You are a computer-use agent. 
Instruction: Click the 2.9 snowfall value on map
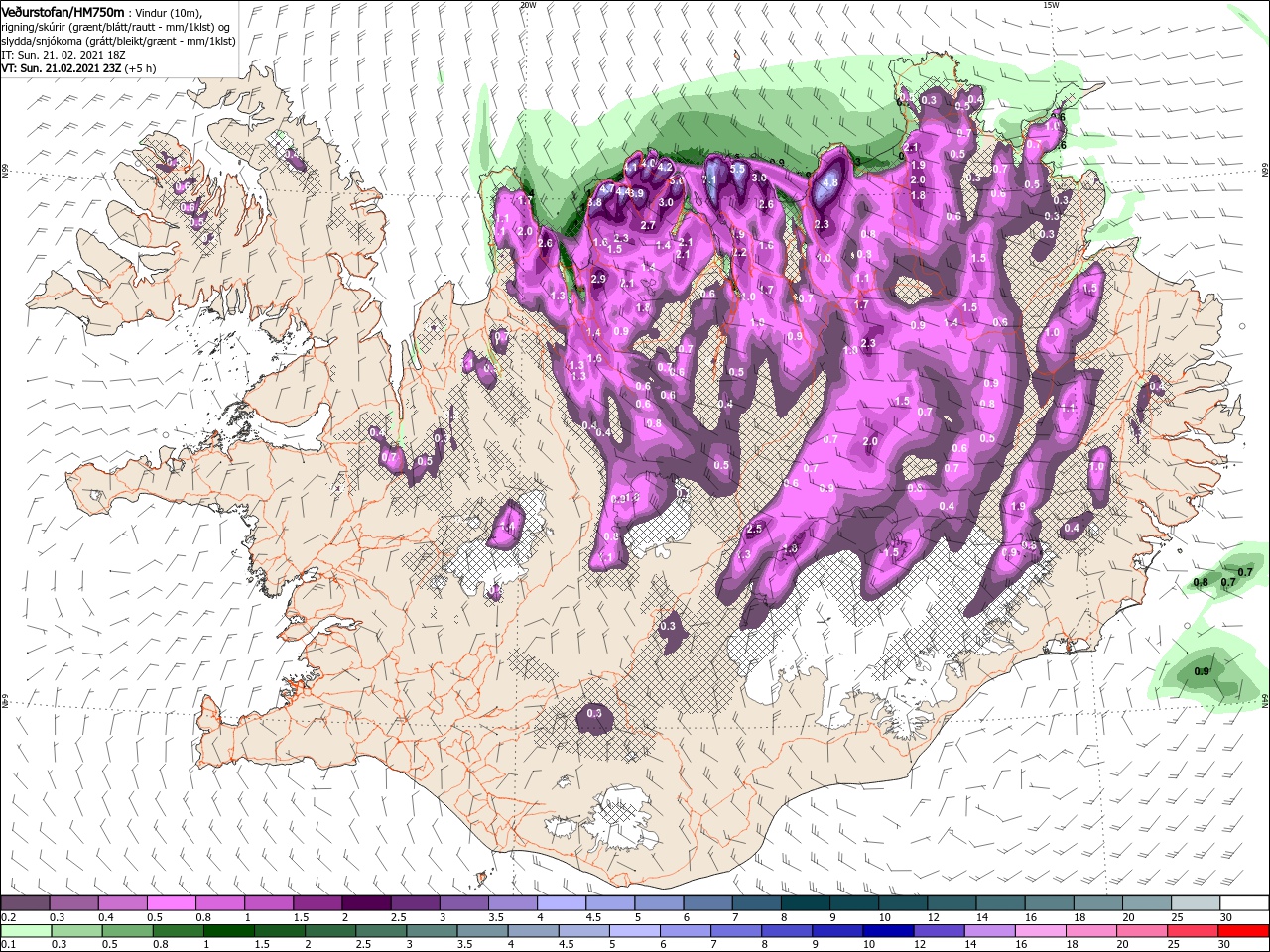coord(598,280)
